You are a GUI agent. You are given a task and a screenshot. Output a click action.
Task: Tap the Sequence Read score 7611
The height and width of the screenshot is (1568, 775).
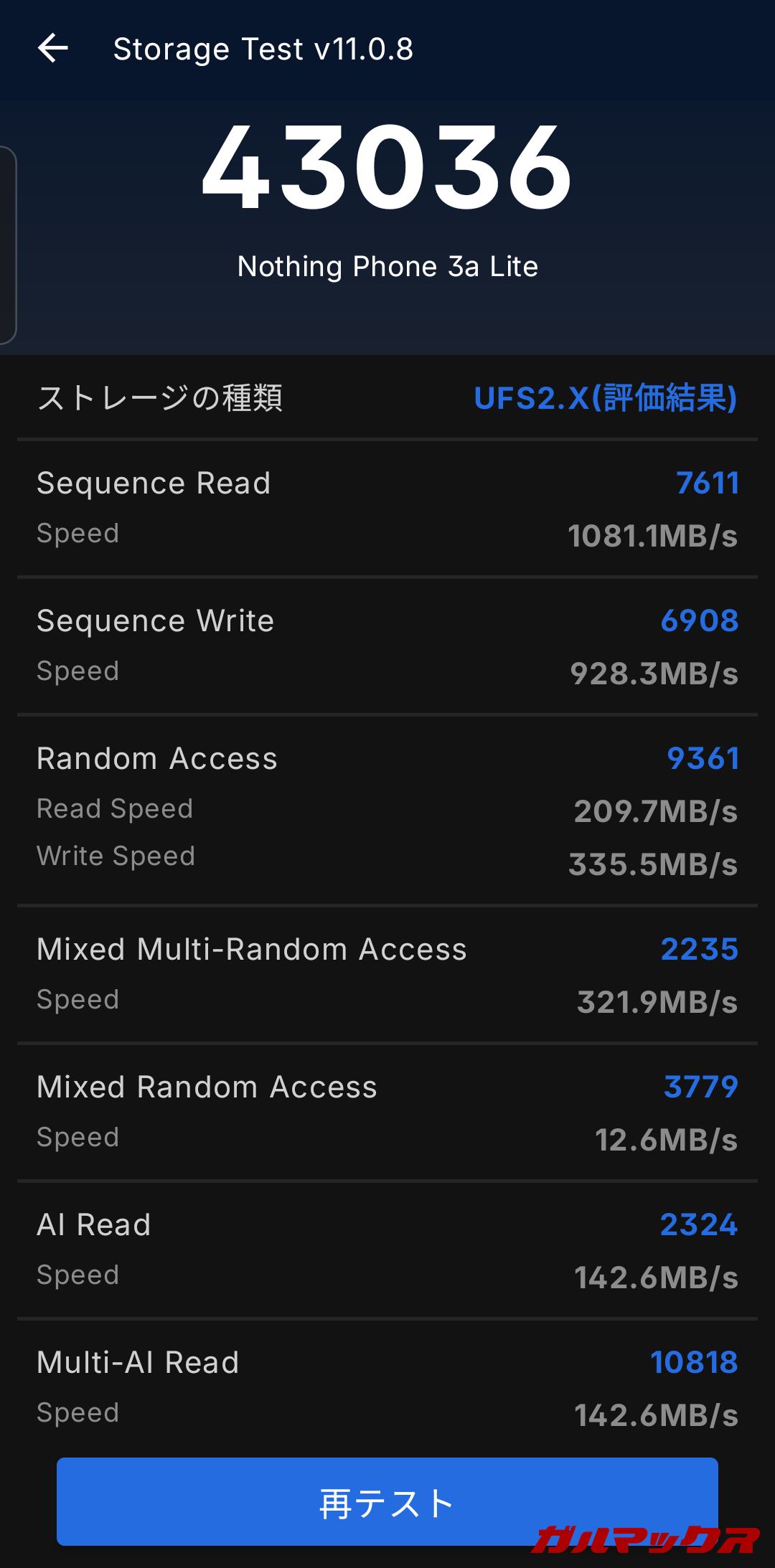pos(707,483)
